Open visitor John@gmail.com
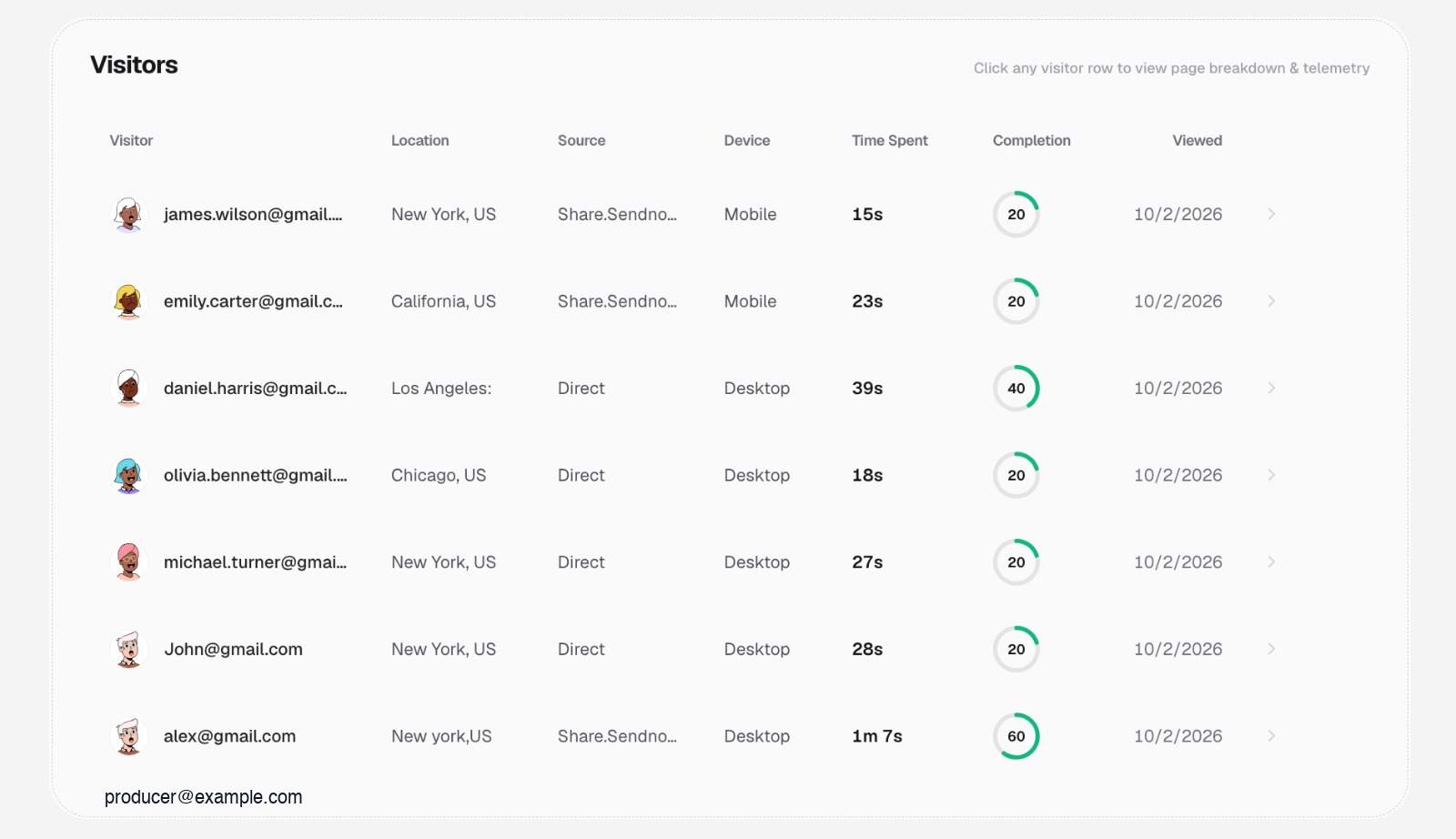The width and height of the screenshot is (1456, 839). (x=233, y=650)
